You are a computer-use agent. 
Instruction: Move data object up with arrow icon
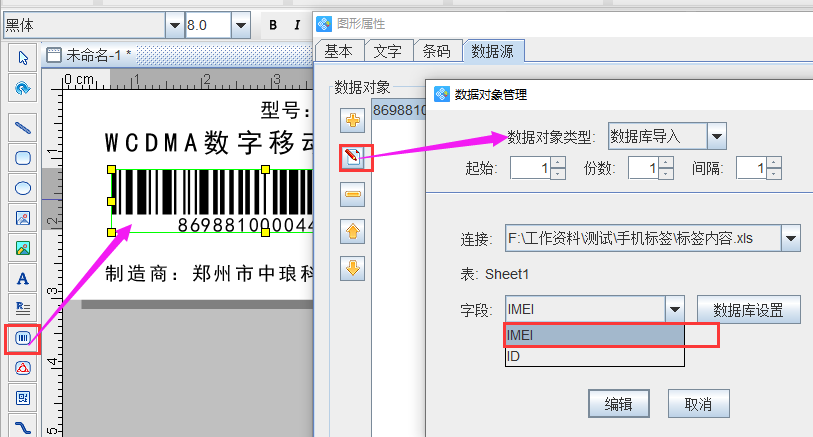tap(353, 232)
